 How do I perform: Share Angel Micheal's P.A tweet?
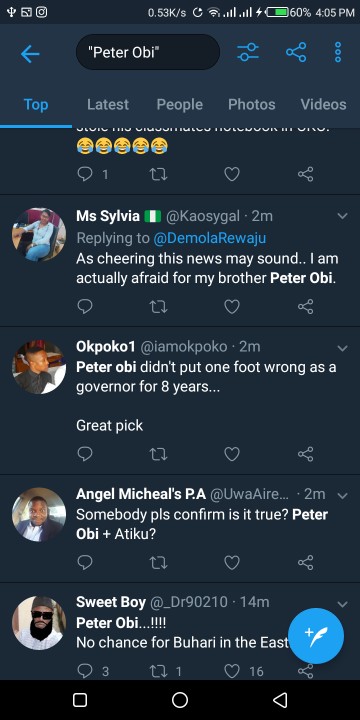click(x=306, y=562)
